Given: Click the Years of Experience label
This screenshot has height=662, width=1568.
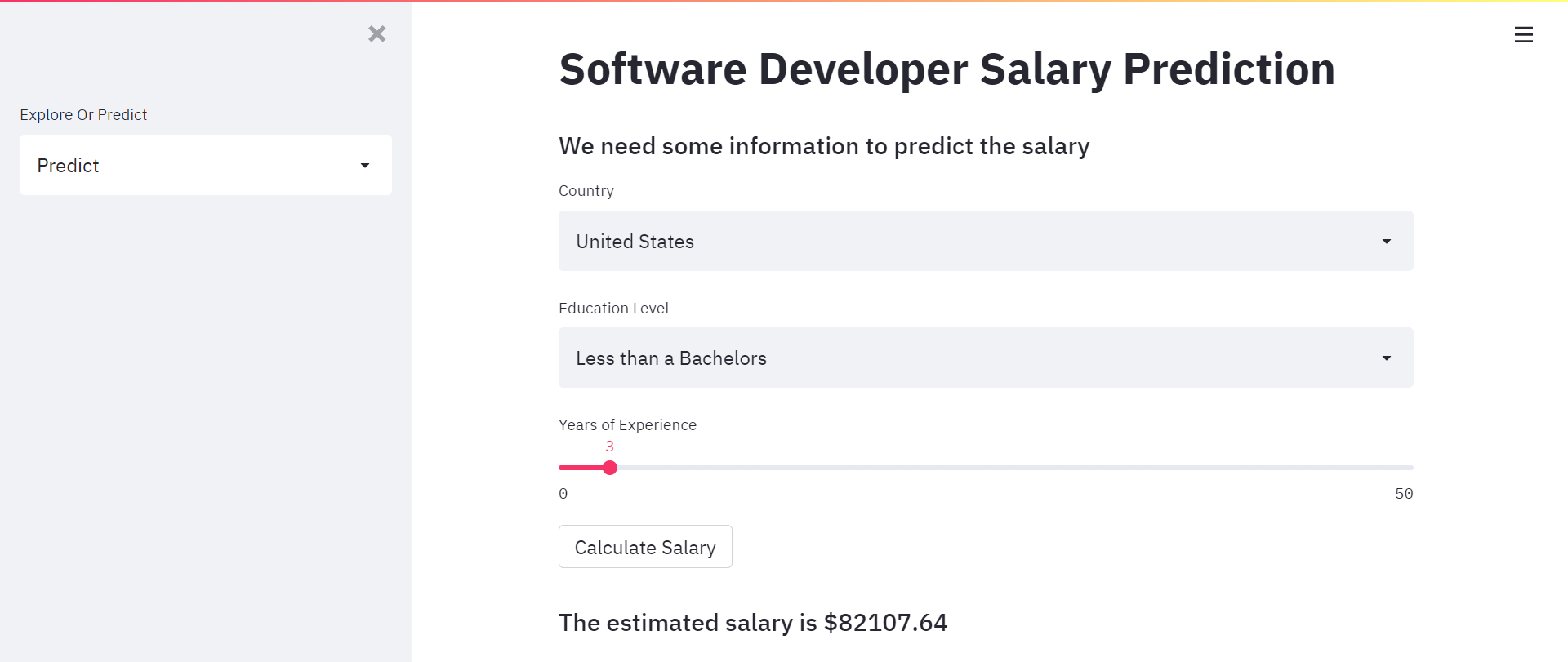Looking at the screenshot, I should click(x=627, y=425).
